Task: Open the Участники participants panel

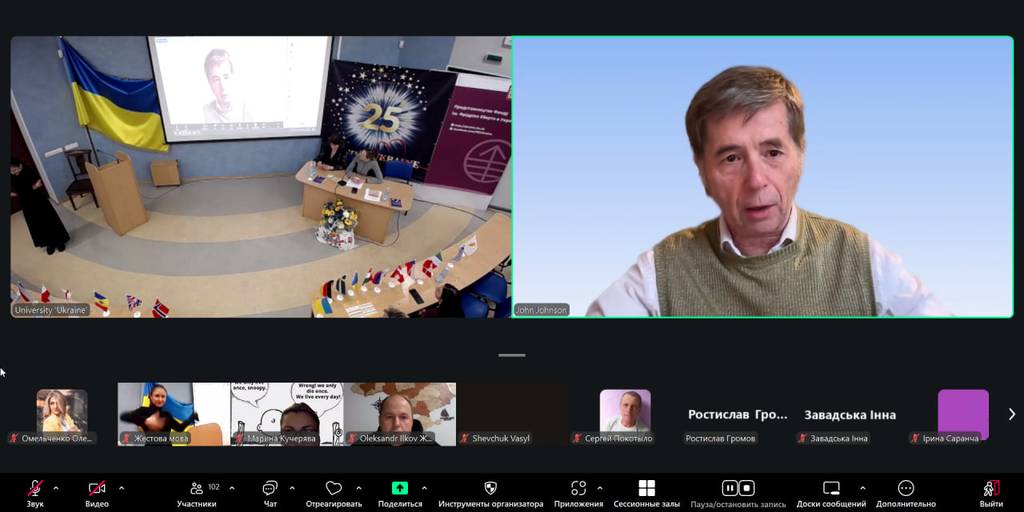Action: tap(196, 488)
